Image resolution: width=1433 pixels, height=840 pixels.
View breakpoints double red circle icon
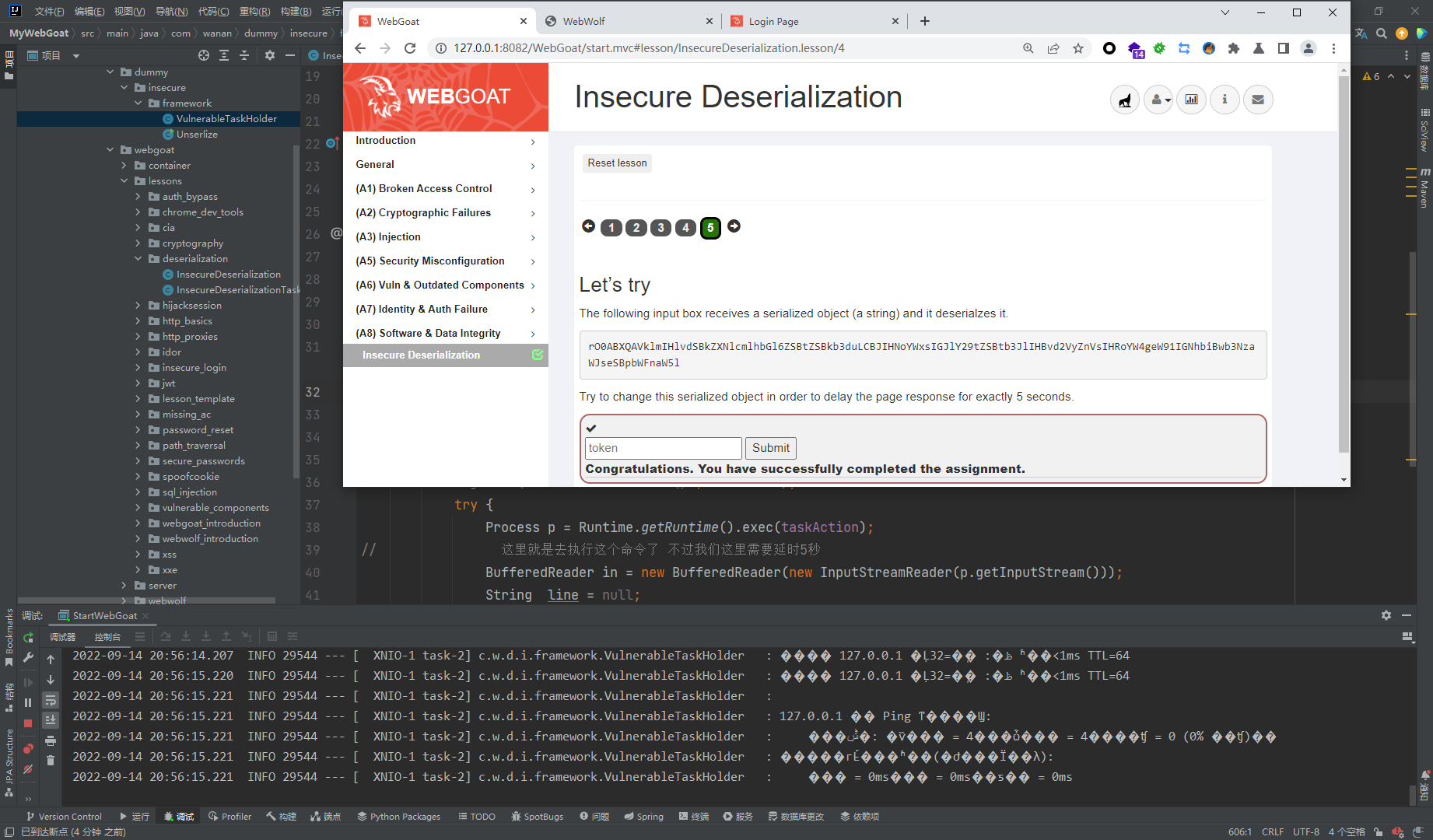[28, 749]
